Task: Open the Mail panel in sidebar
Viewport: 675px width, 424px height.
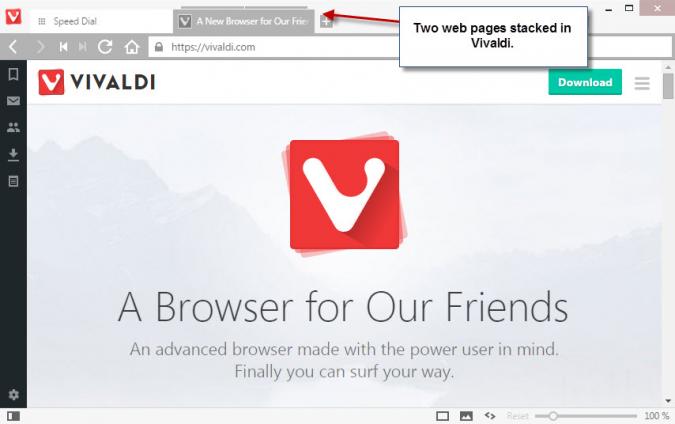Action: [x=13, y=101]
